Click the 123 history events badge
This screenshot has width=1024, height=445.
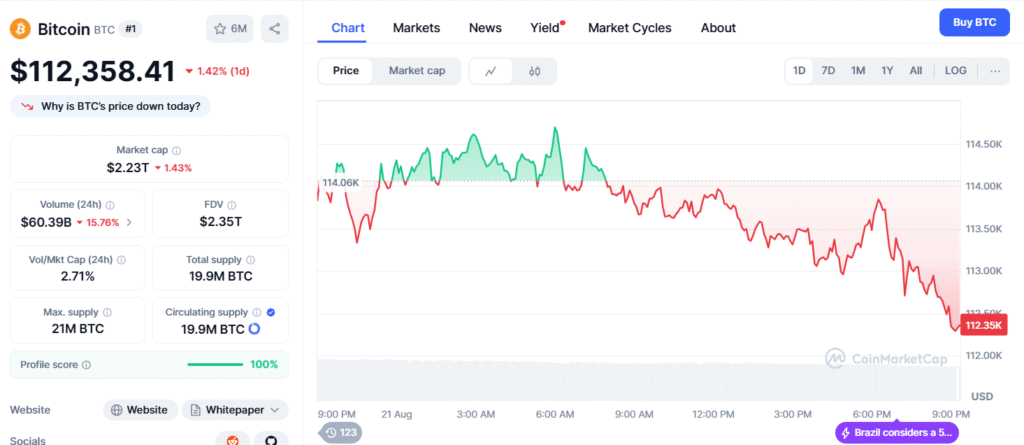pyautogui.click(x=340, y=433)
